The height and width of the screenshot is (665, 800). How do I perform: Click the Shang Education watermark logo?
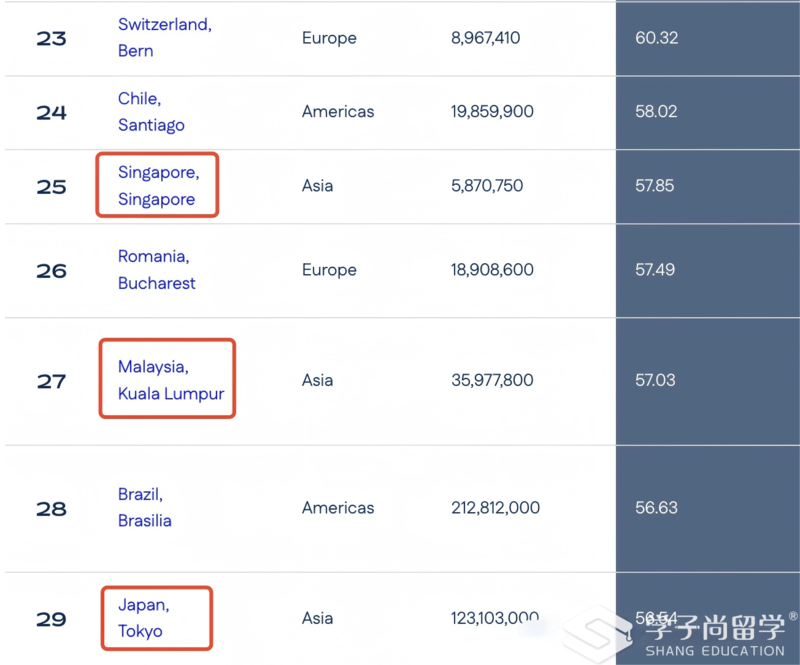coord(681,634)
